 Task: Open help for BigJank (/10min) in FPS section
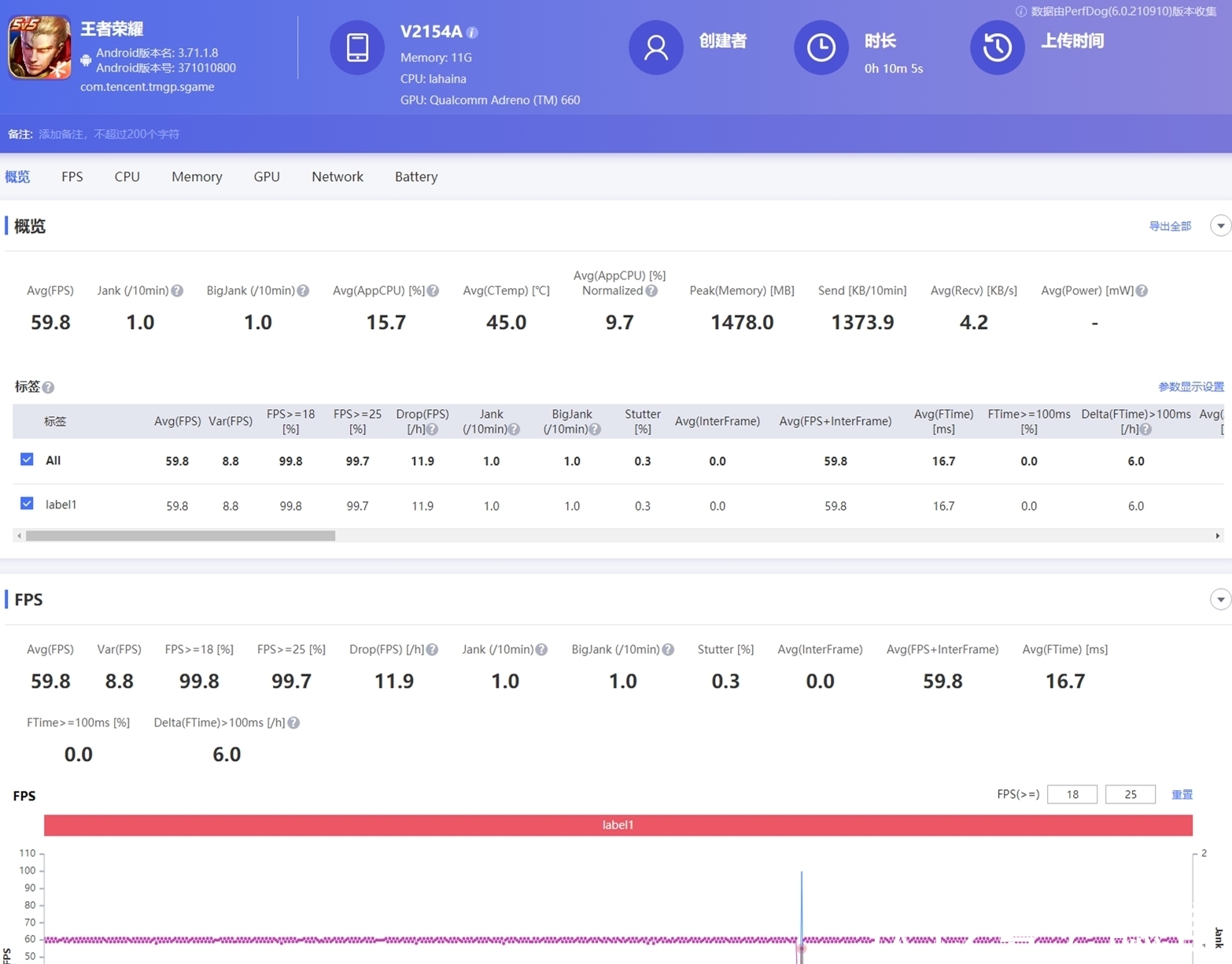pyautogui.click(x=668, y=649)
